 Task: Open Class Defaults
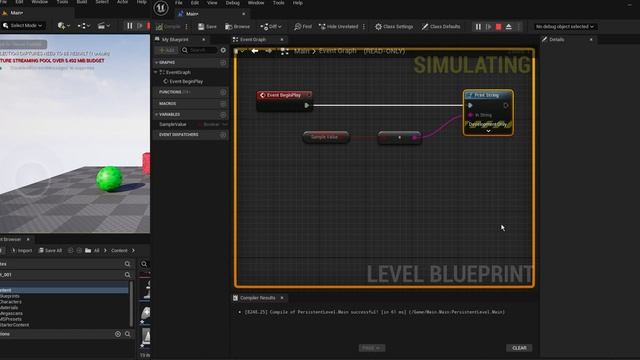(x=441, y=27)
